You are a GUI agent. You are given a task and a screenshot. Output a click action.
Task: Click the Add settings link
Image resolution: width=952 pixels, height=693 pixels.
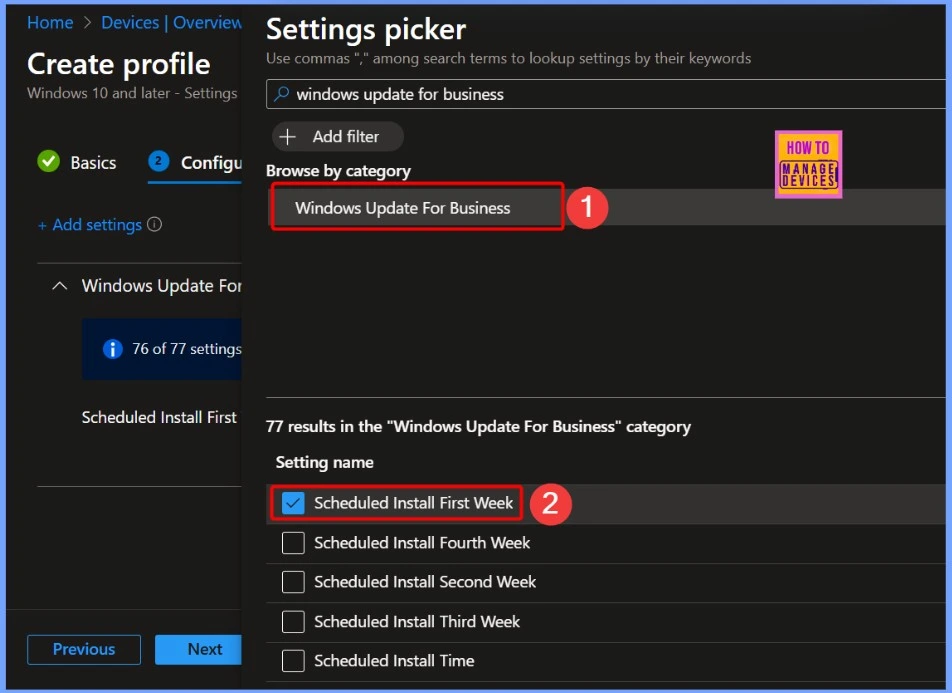pyautogui.click(x=90, y=225)
